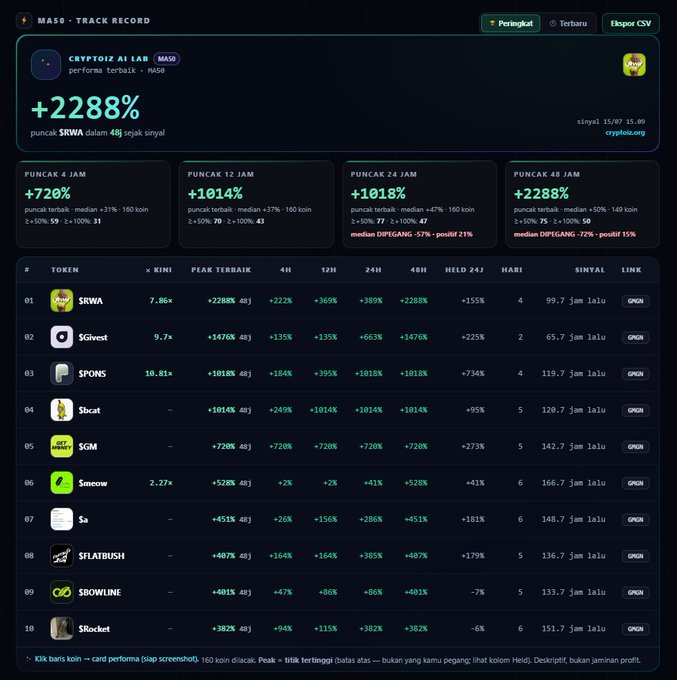Select the Puncak 24 Jam stat card
The width and height of the screenshot is (677, 680).
(x=419, y=204)
